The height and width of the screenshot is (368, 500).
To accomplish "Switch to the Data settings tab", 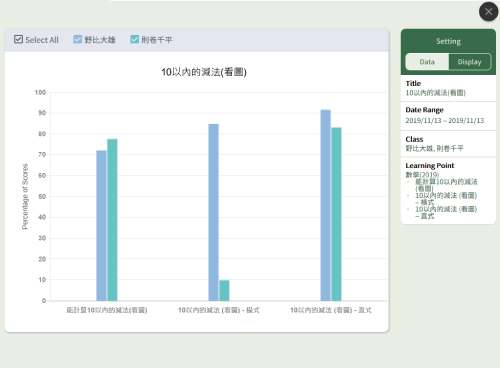I will tap(427, 62).
